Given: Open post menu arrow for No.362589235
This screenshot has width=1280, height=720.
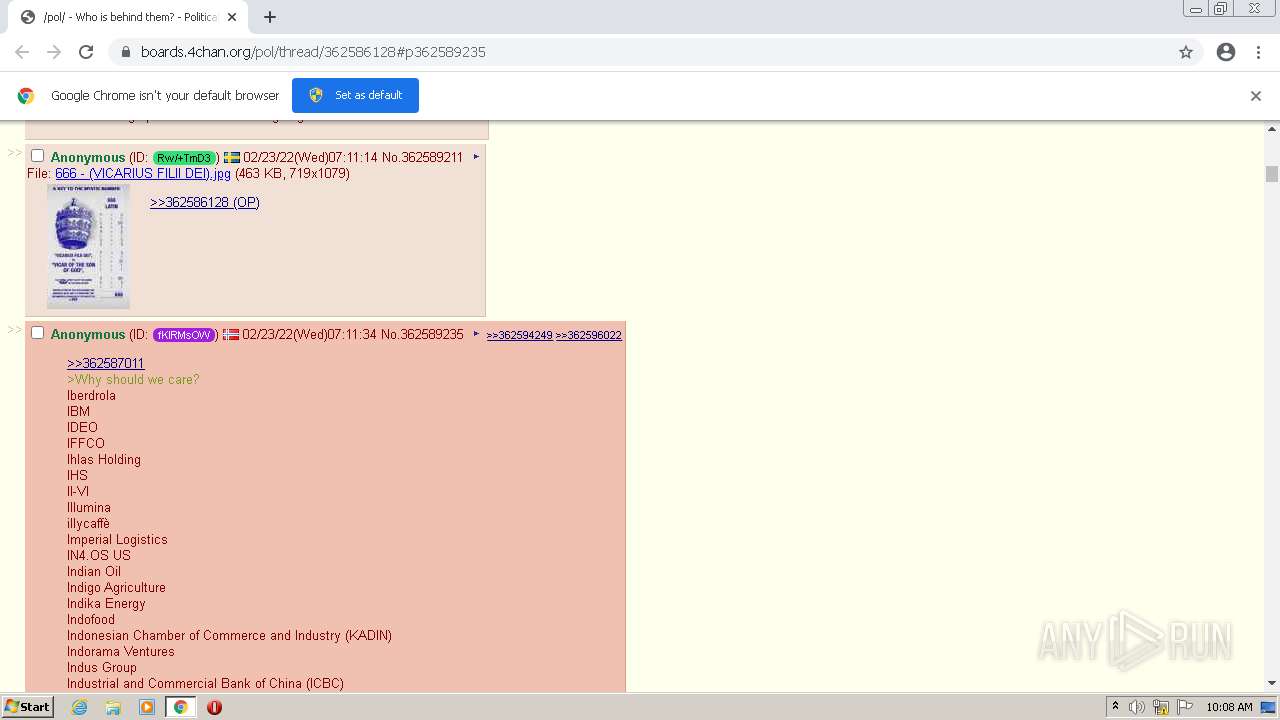Looking at the screenshot, I should [476, 334].
